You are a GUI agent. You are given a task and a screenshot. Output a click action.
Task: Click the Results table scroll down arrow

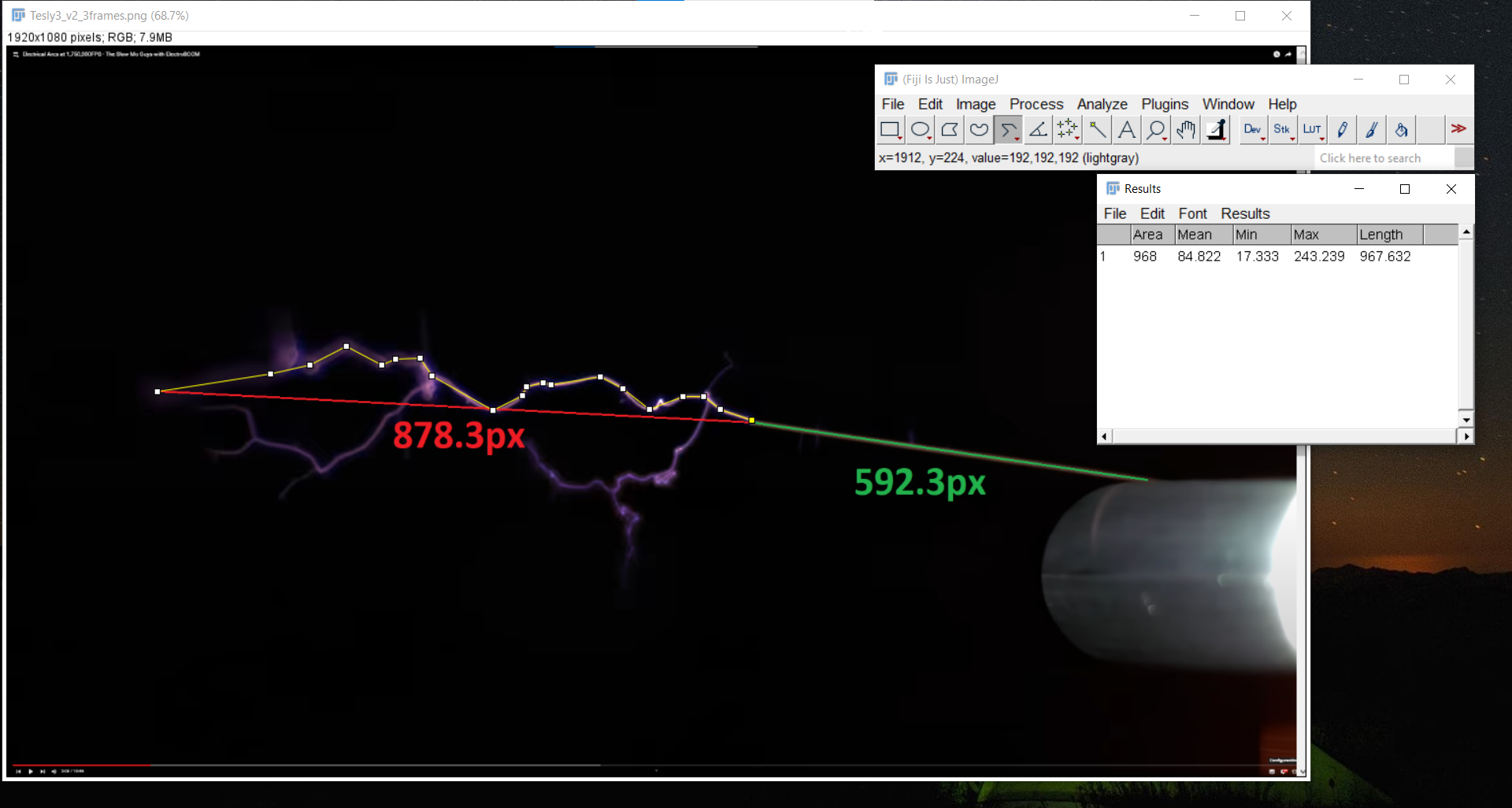[x=1466, y=419]
